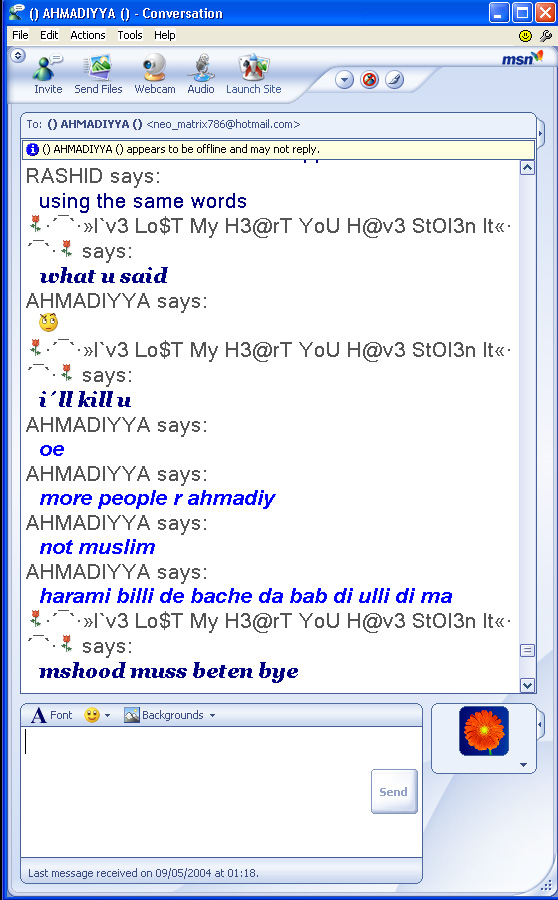This screenshot has width=558, height=900.
Task: Toggle the toolbar collapse arrow button
Action: pyautogui.click(x=18, y=56)
